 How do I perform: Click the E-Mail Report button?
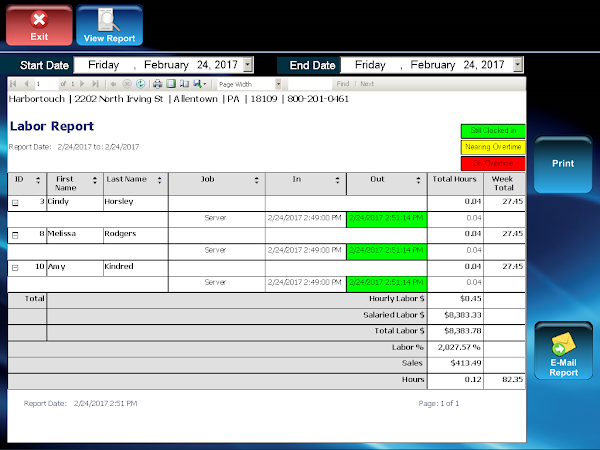(563, 351)
